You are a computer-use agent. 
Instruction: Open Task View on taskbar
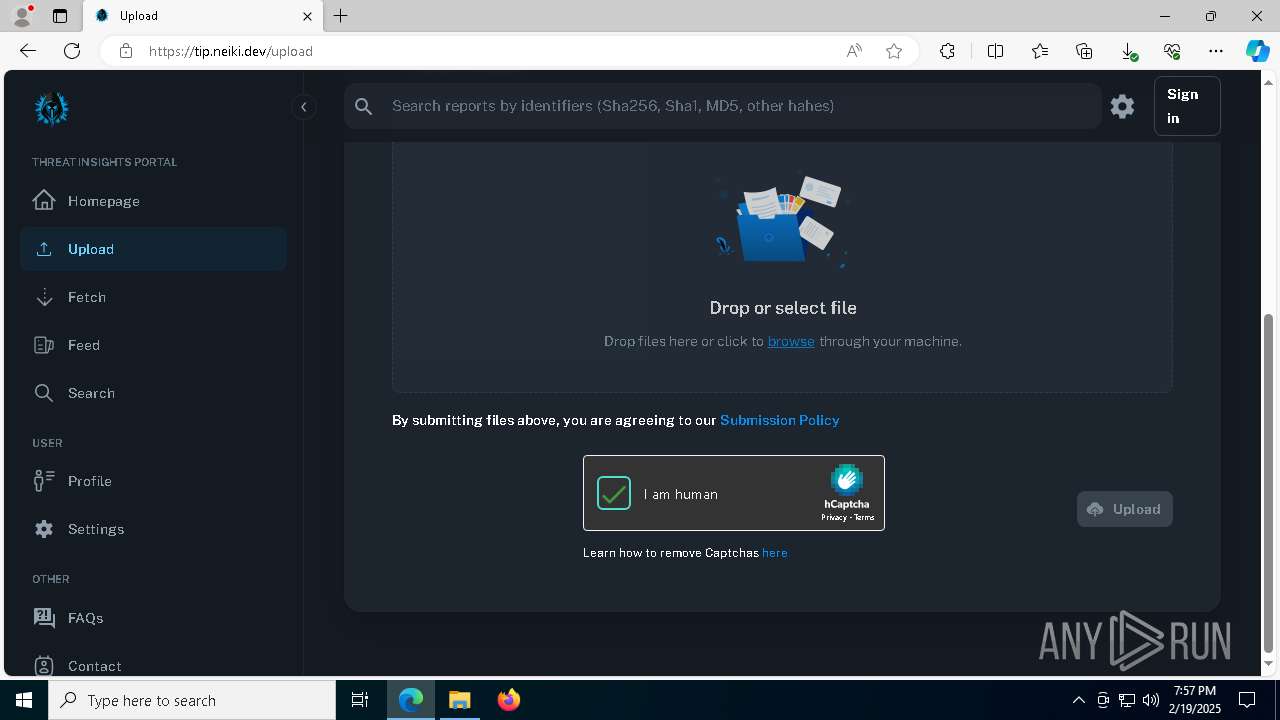(360, 700)
